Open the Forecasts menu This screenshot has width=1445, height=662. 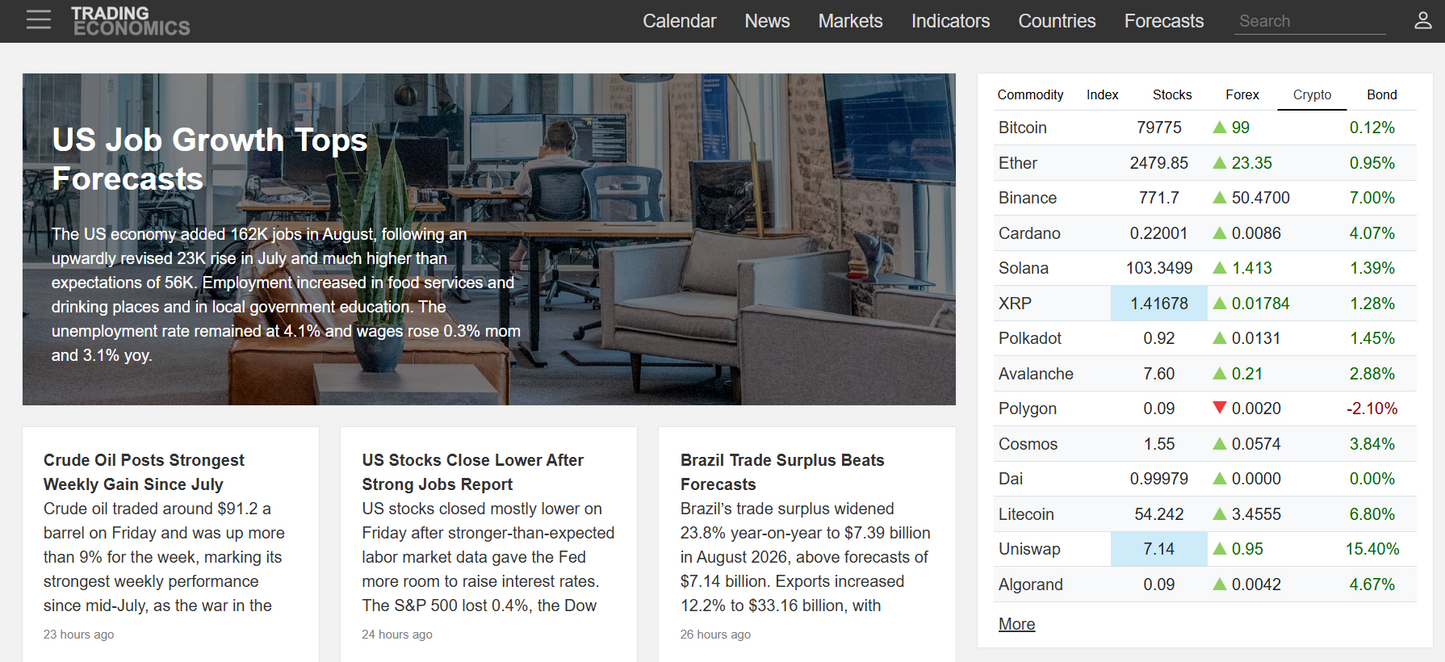click(1164, 21)
